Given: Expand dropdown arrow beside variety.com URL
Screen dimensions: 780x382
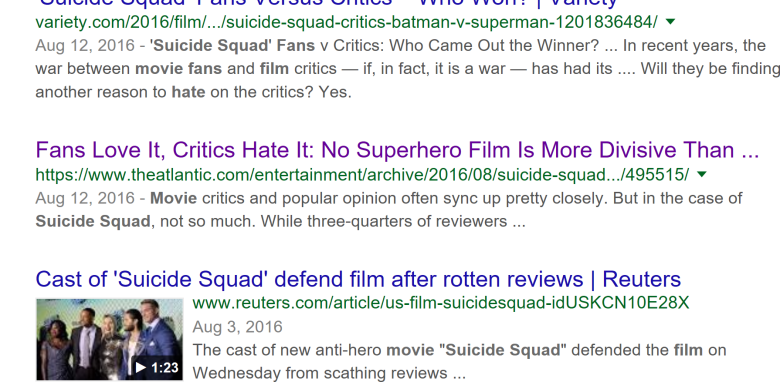Looking at the screenshot, I should pos(671,21).
